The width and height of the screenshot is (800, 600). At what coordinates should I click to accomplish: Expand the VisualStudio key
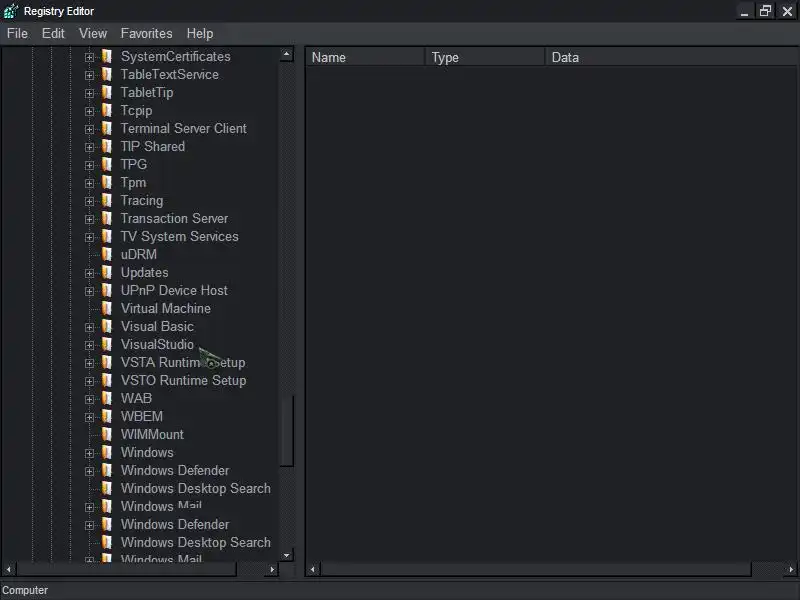click(x=89, y=345)
